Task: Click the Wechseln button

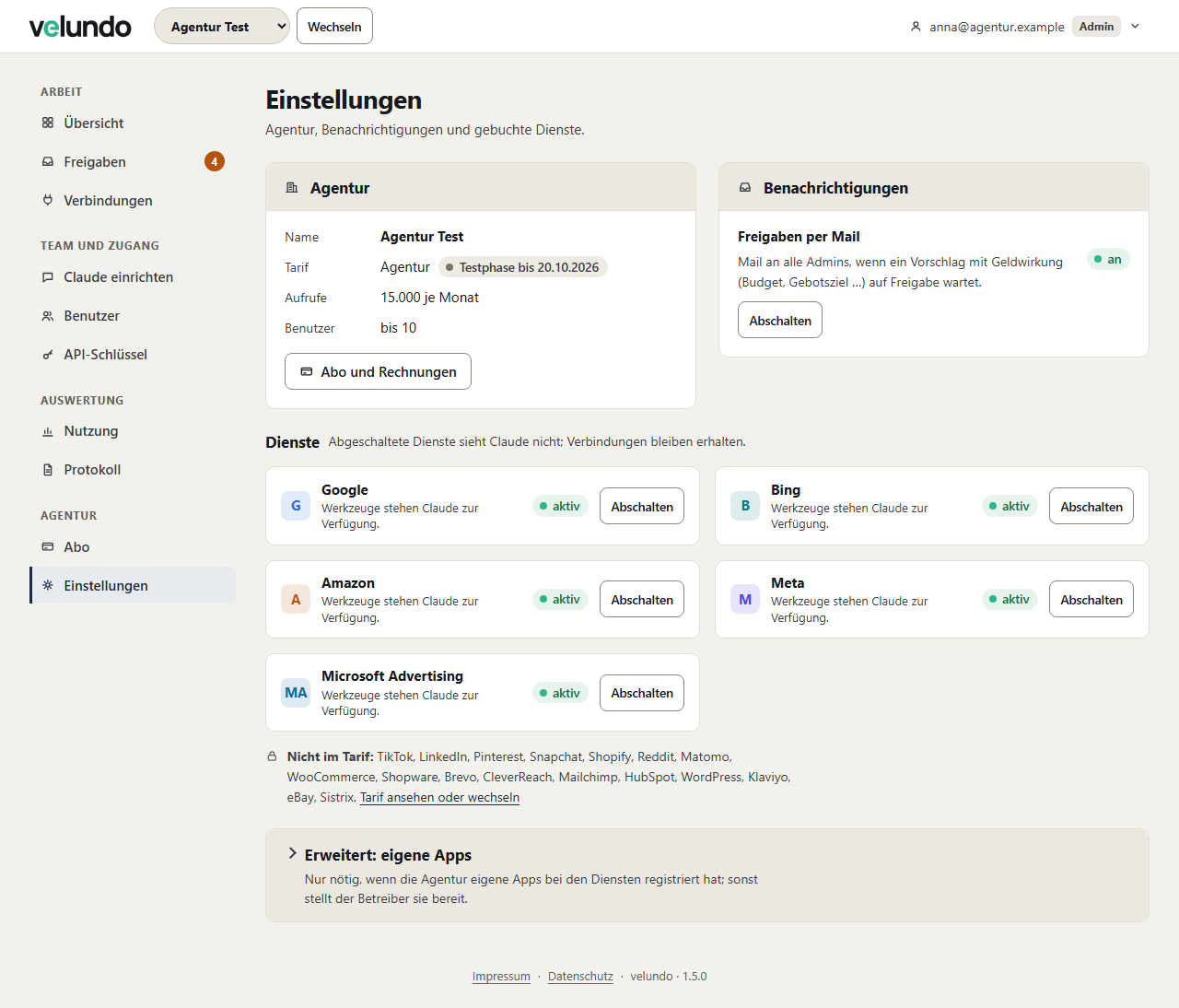Action: tap(334, 26)
